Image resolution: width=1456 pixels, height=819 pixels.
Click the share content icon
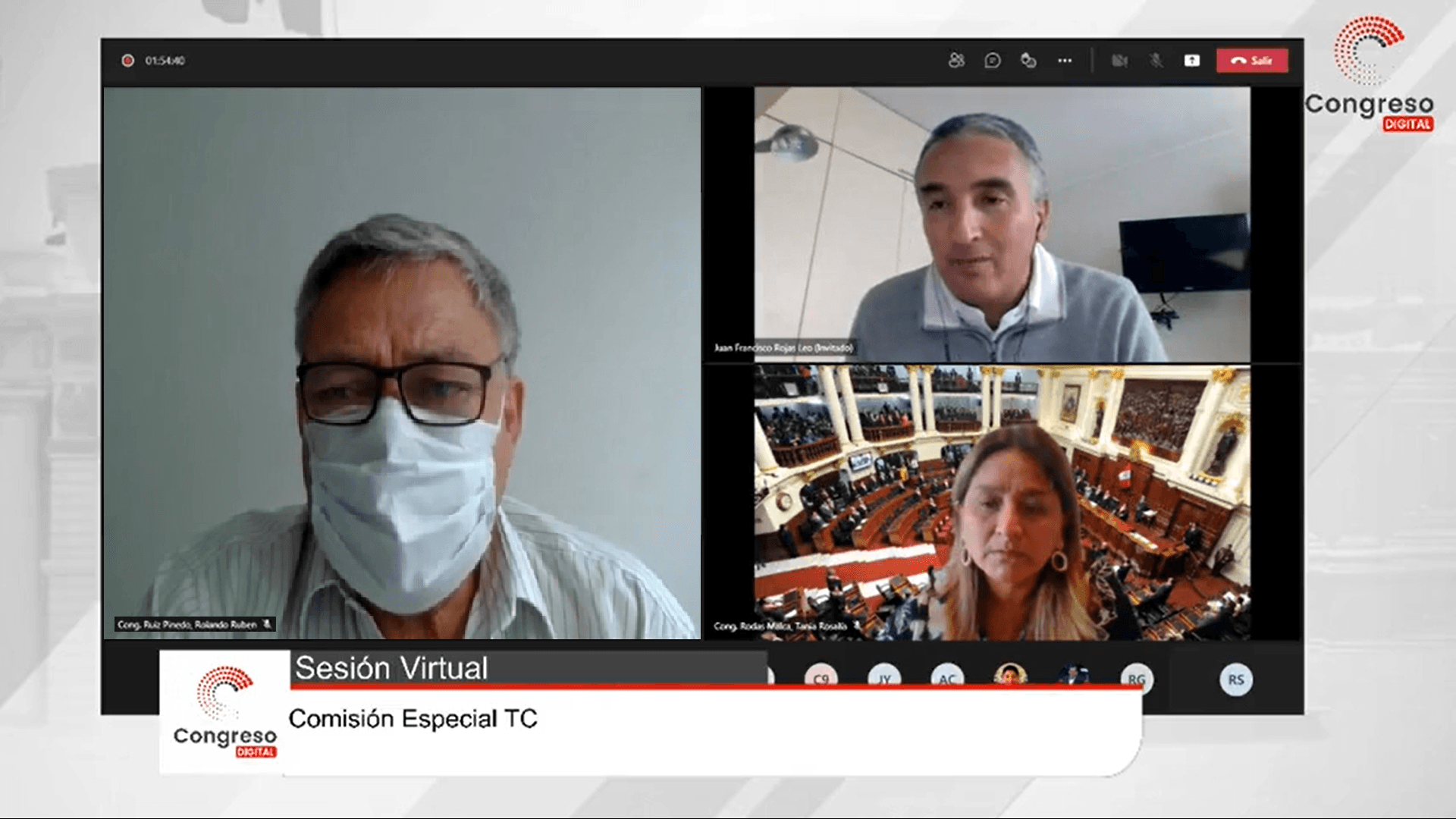pyautogui.click(x=1192, y=61)
